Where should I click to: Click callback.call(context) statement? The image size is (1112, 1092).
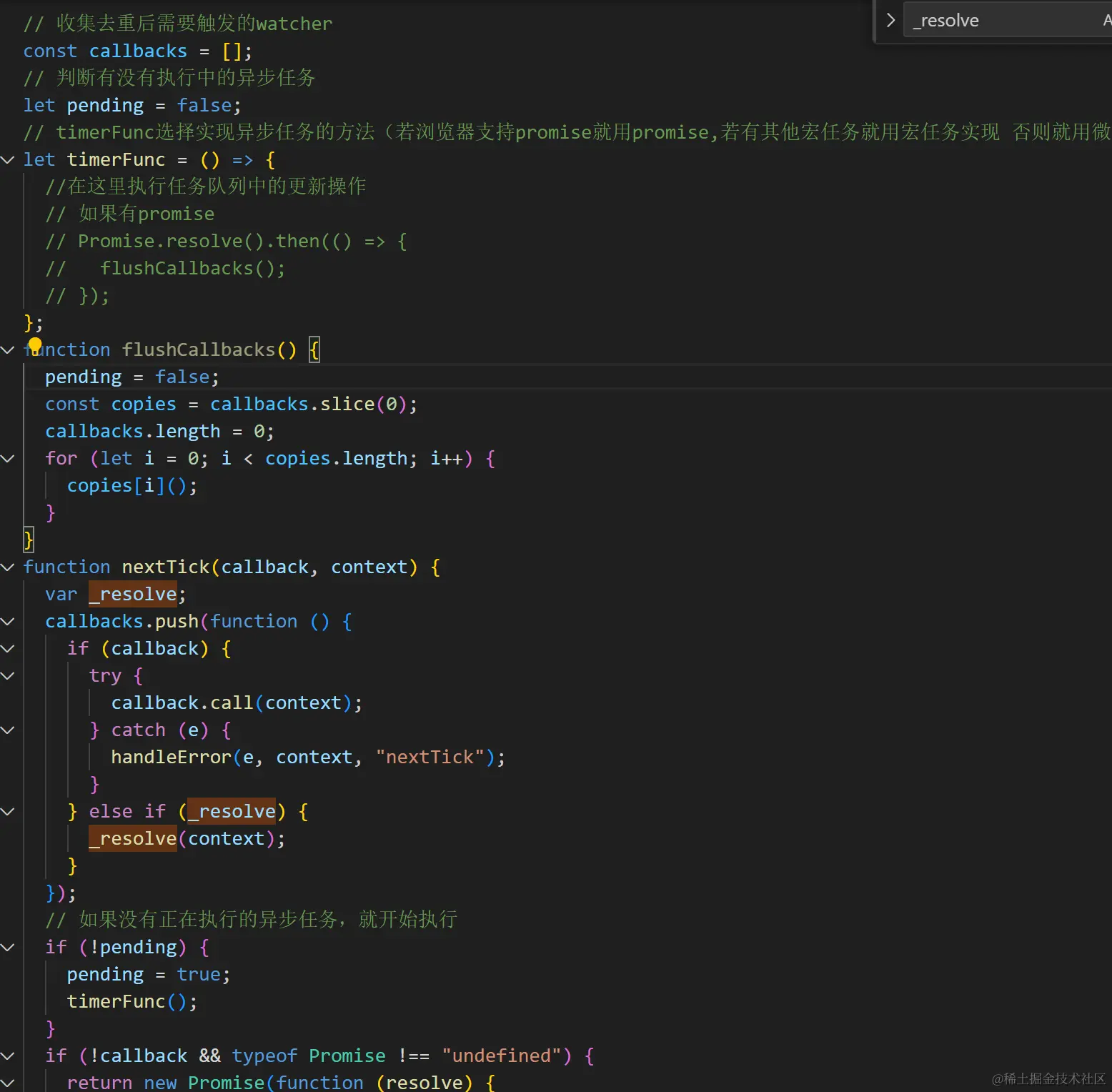pyautogui.click(x=237, y=703)
